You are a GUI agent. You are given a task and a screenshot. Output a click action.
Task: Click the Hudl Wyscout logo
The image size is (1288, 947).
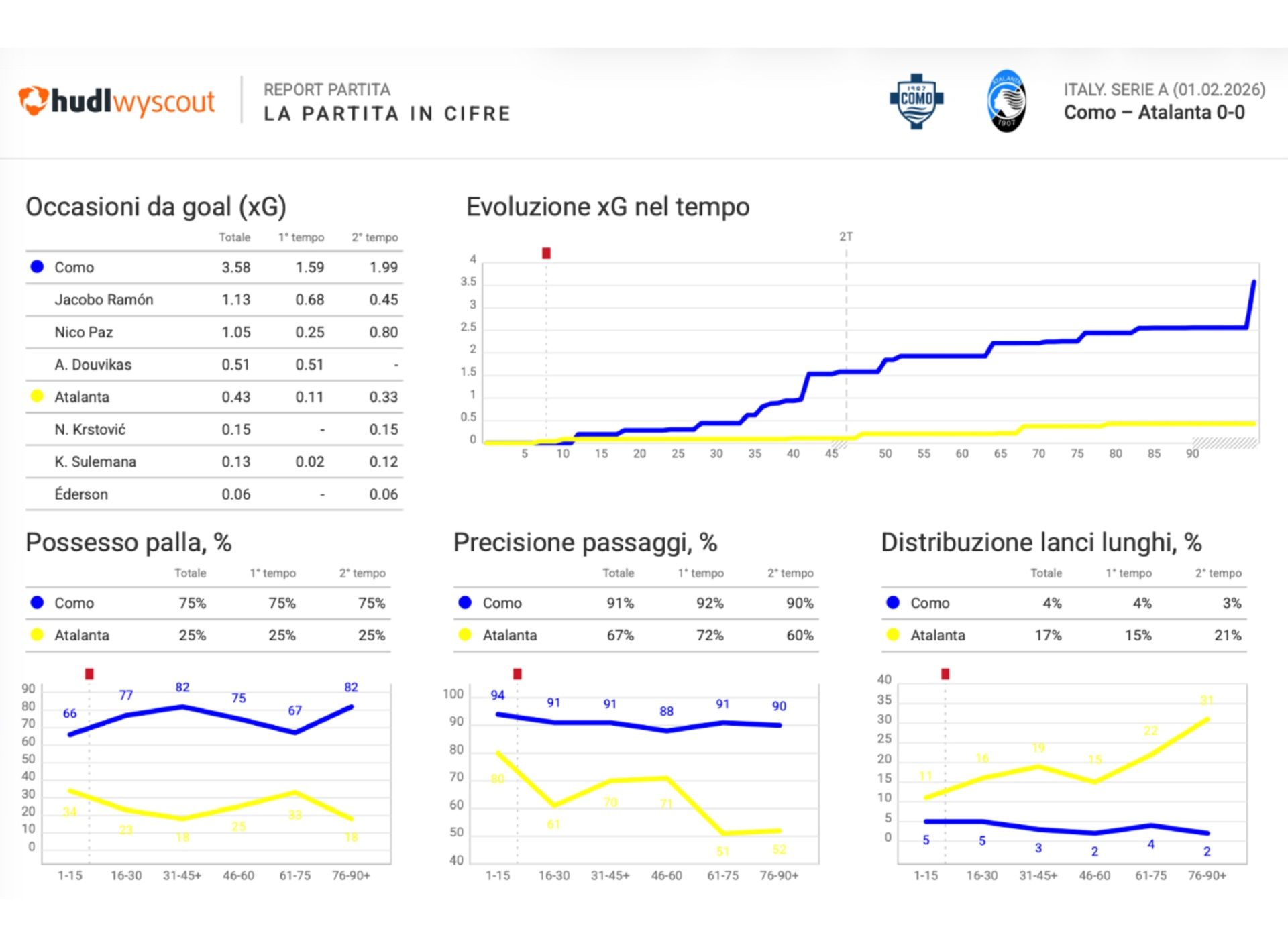116,101
